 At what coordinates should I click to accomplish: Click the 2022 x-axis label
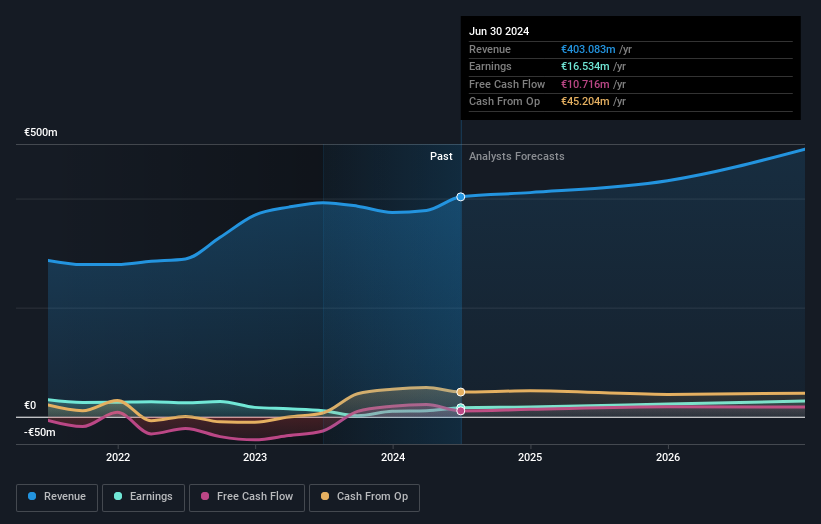coord(118,457)
